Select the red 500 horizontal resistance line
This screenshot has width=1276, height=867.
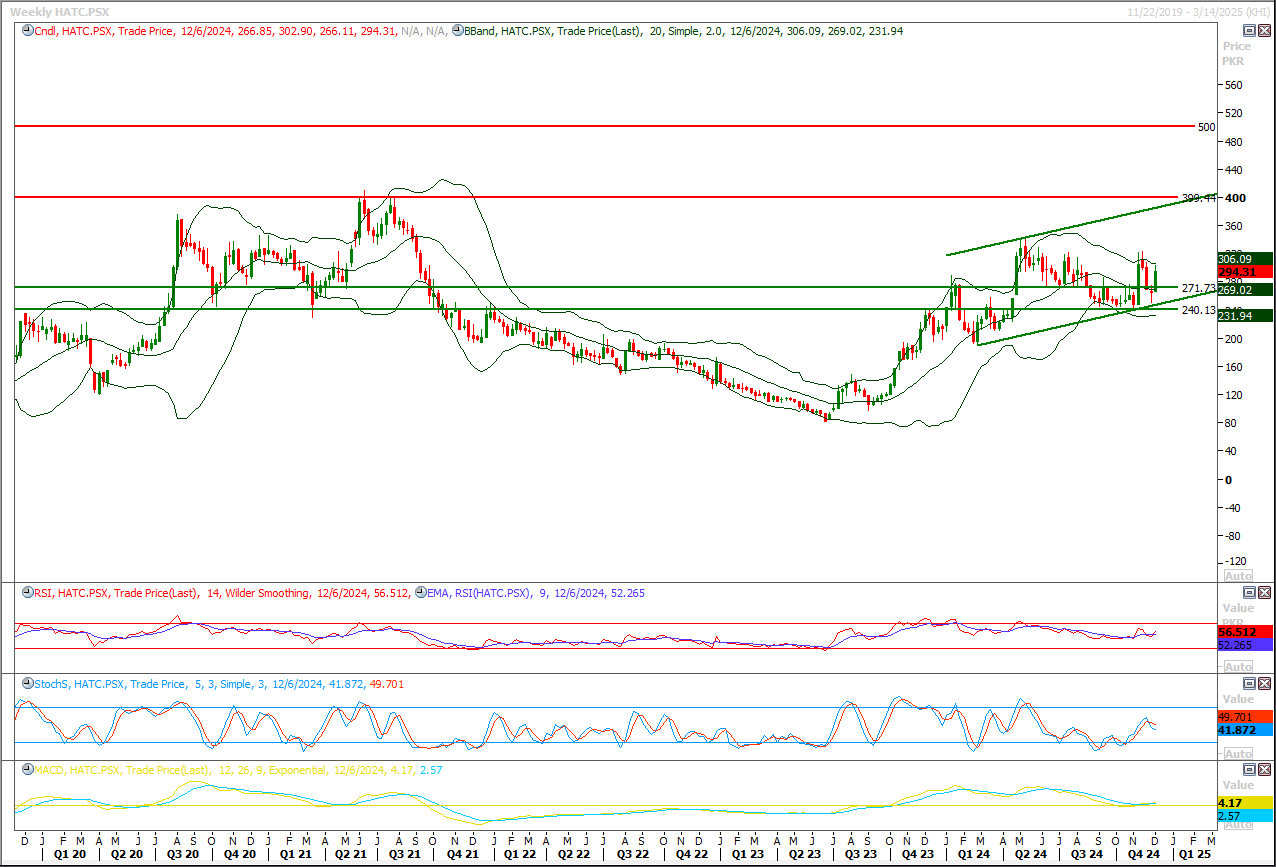(x=600, y=127)
